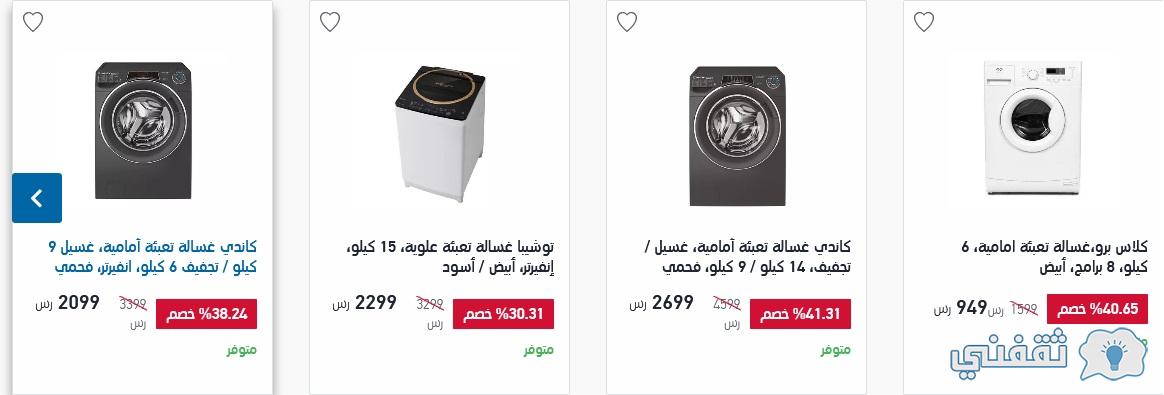Favorite the Candy 9 kg washer heart icon

[x=33, y=22]
